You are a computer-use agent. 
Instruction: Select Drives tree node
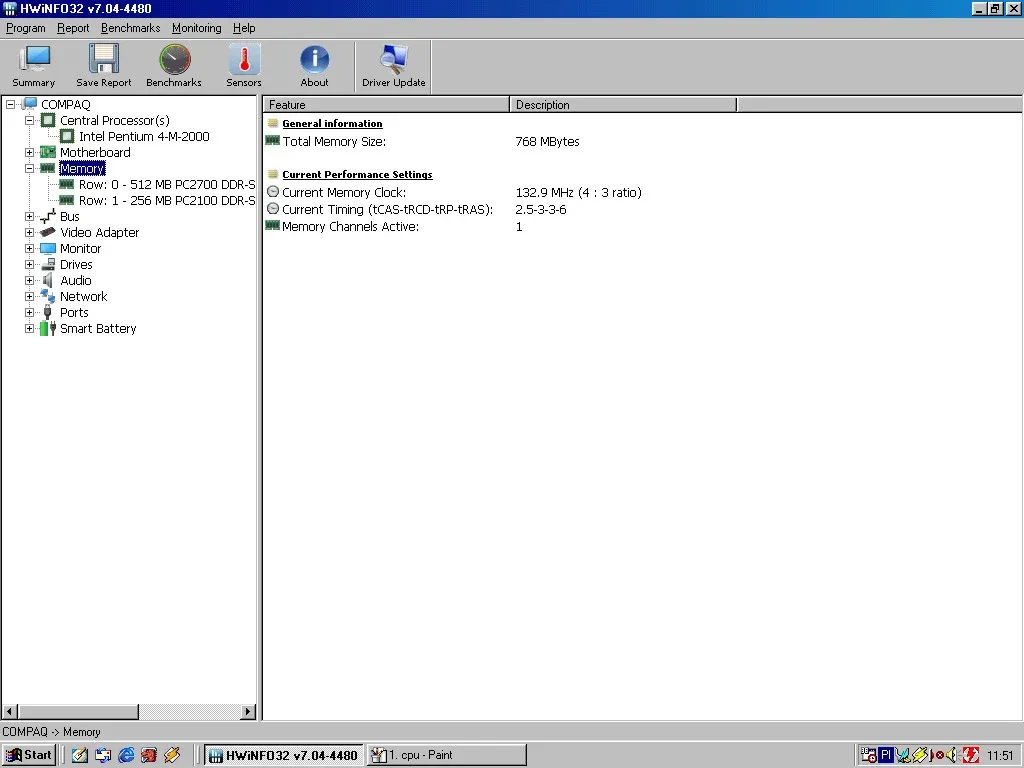[76, 264]
